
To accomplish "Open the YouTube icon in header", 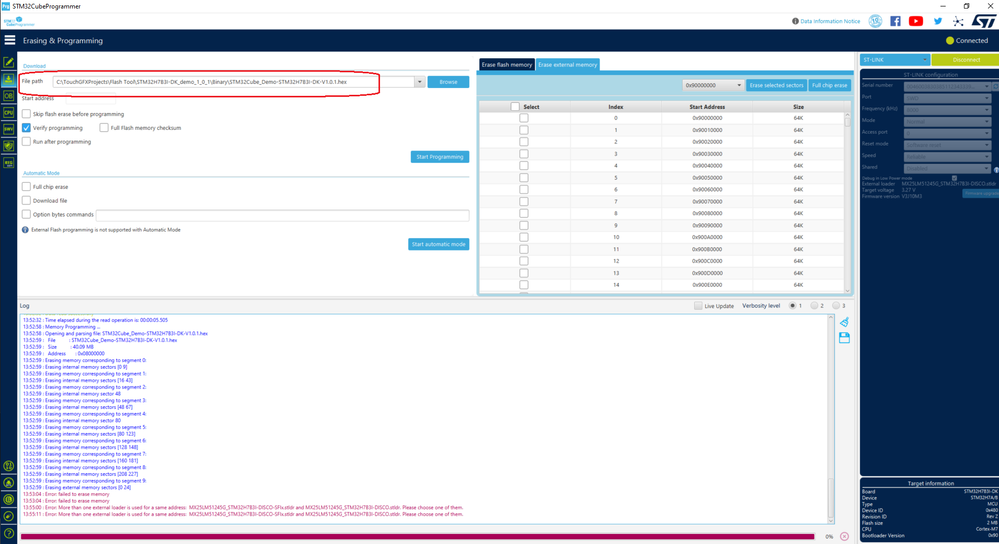I will (x=916, y=21).
